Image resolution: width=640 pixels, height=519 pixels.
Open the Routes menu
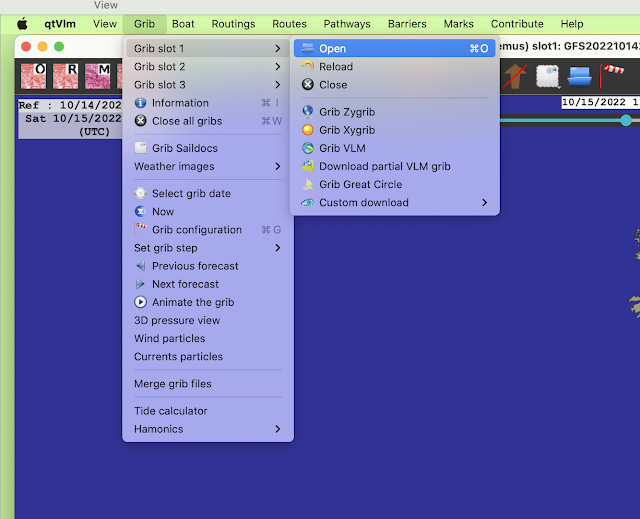(x=289, y=24)
